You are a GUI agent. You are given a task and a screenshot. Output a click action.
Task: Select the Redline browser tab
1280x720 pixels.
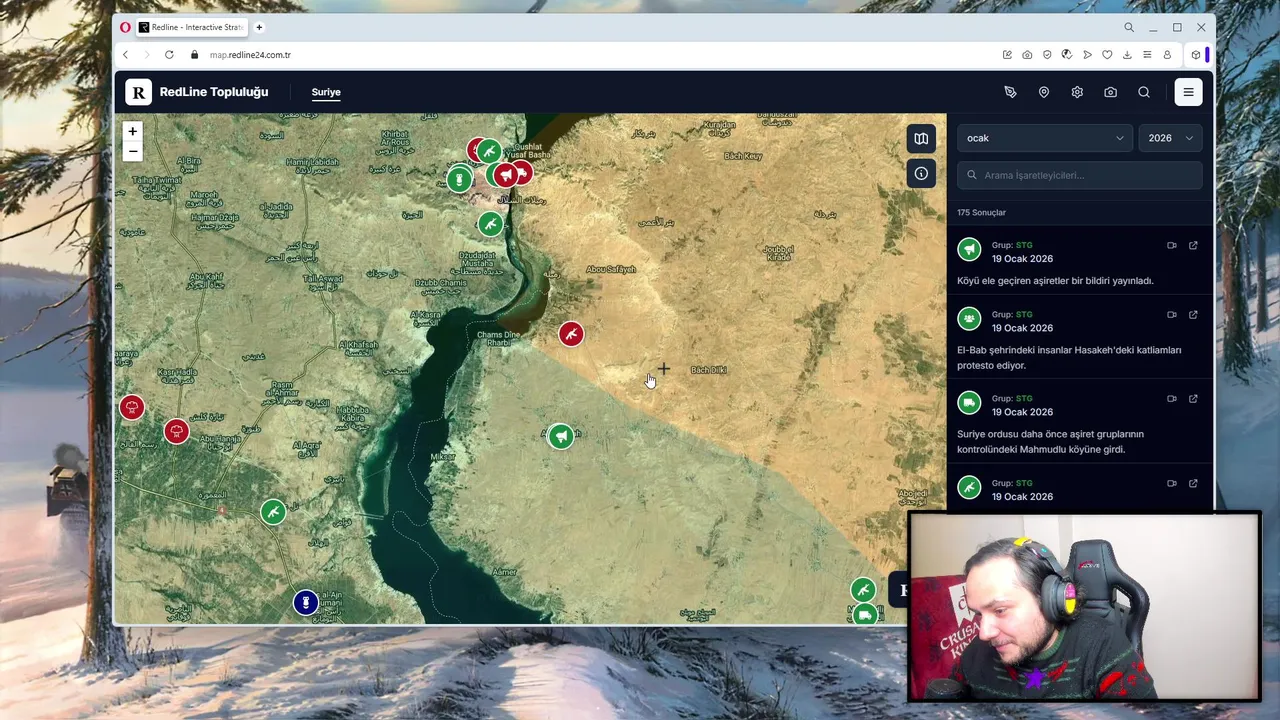coord(193,27)
